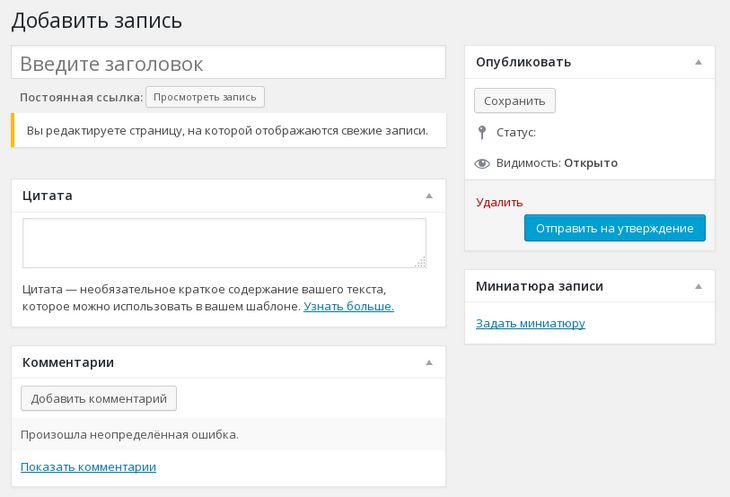Collapse the 'Опубликовать' panel arrow
730x497 pixels.
[698, 62]
